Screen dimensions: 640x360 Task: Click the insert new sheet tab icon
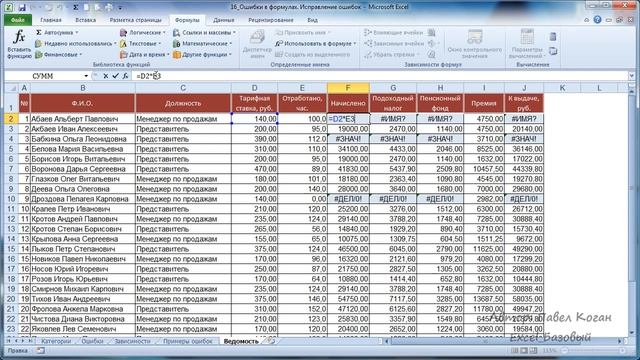271,341
